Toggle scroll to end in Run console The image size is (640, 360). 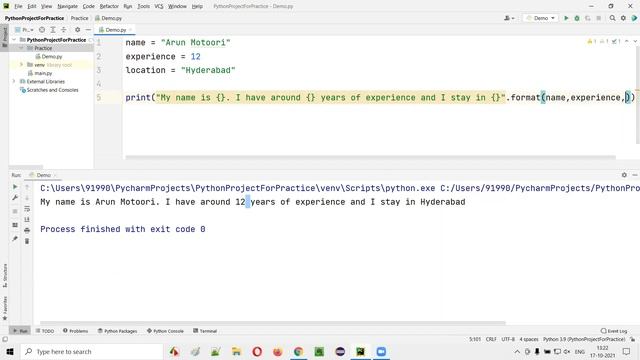click(27, 220)
